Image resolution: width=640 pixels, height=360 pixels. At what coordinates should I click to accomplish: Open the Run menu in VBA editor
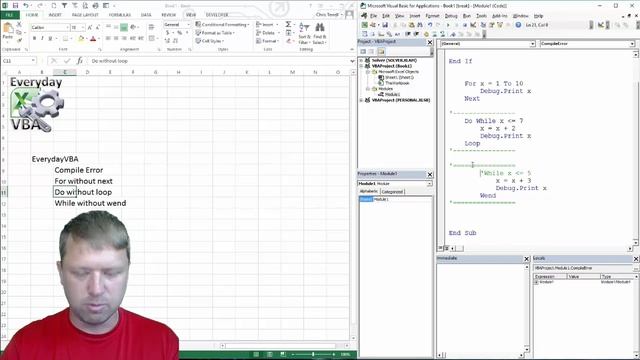coord(467,16)
